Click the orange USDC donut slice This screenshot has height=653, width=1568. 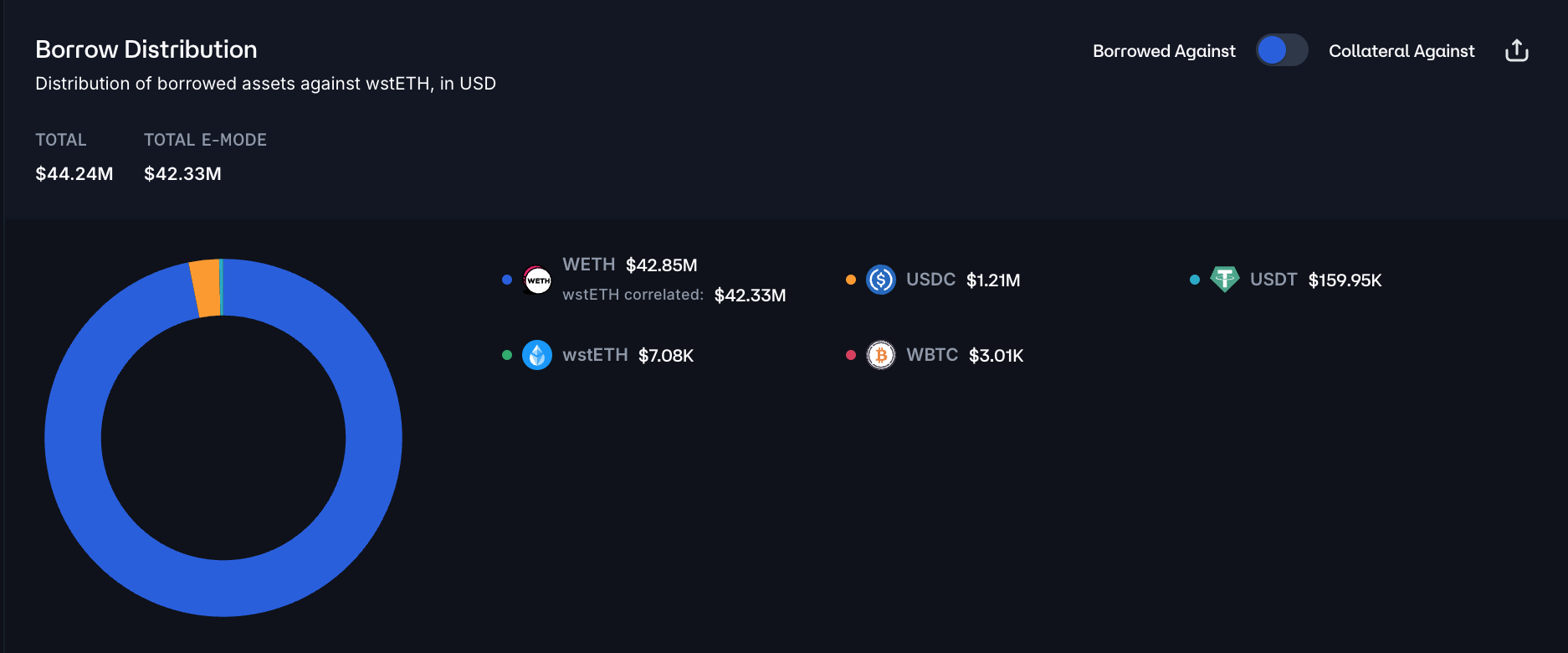(x=206, y=289)
